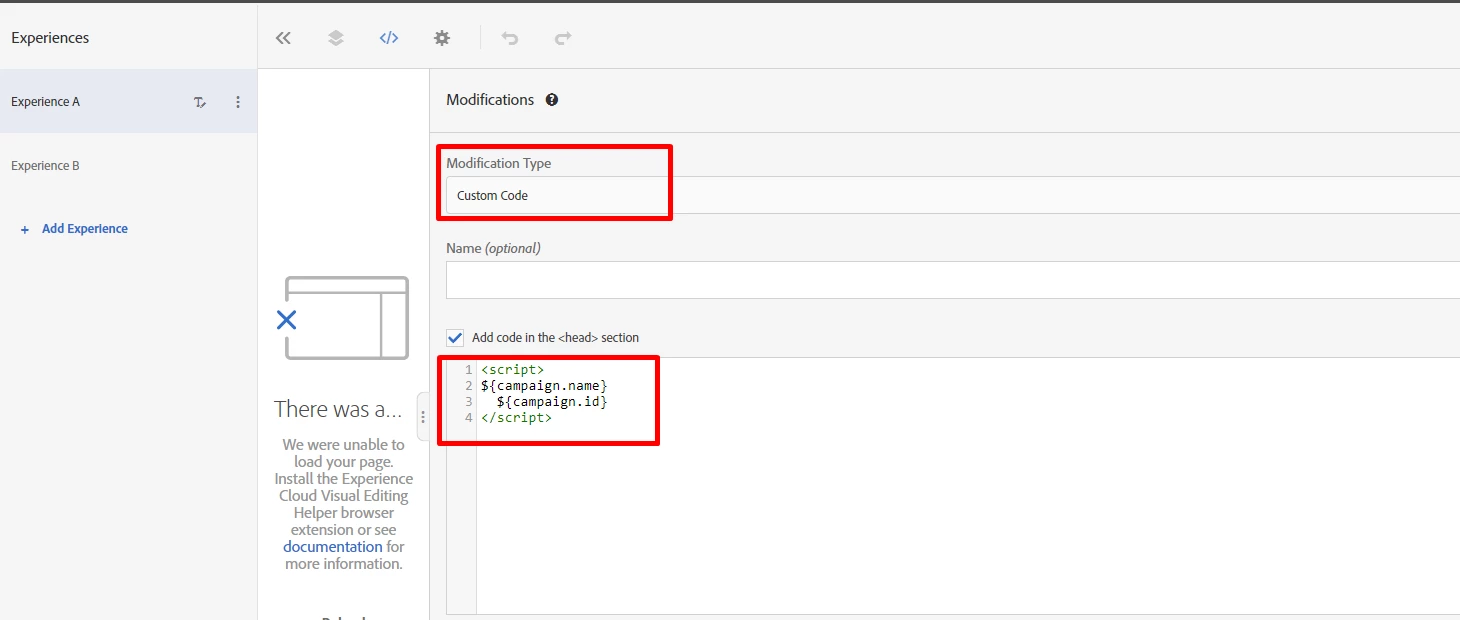Select Experience B in the list
The image size is (1460, 620).
pyautogui.click(x=128, y=166)
